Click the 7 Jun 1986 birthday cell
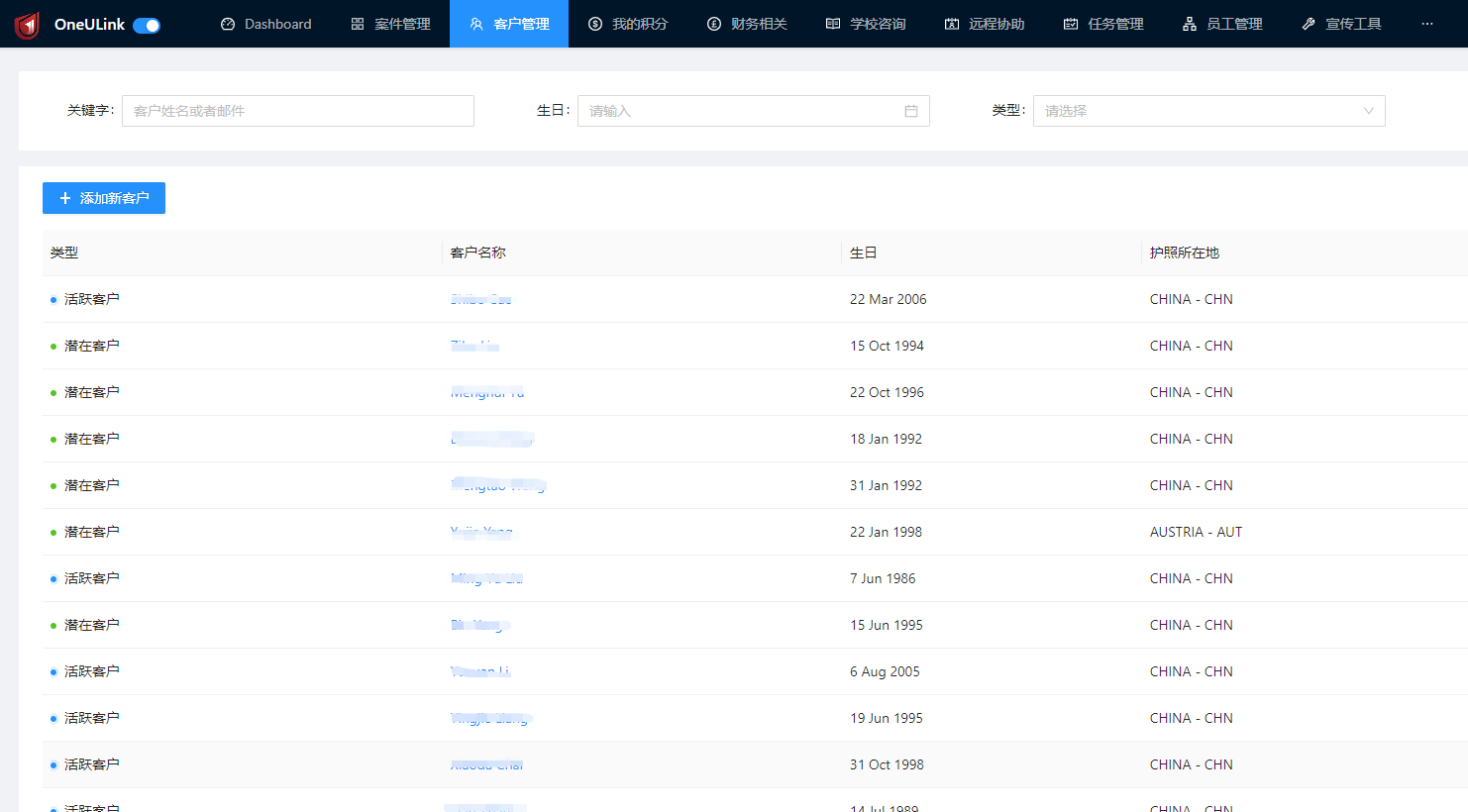Viewport: 1468px width, 812px height. pos(883,578)
